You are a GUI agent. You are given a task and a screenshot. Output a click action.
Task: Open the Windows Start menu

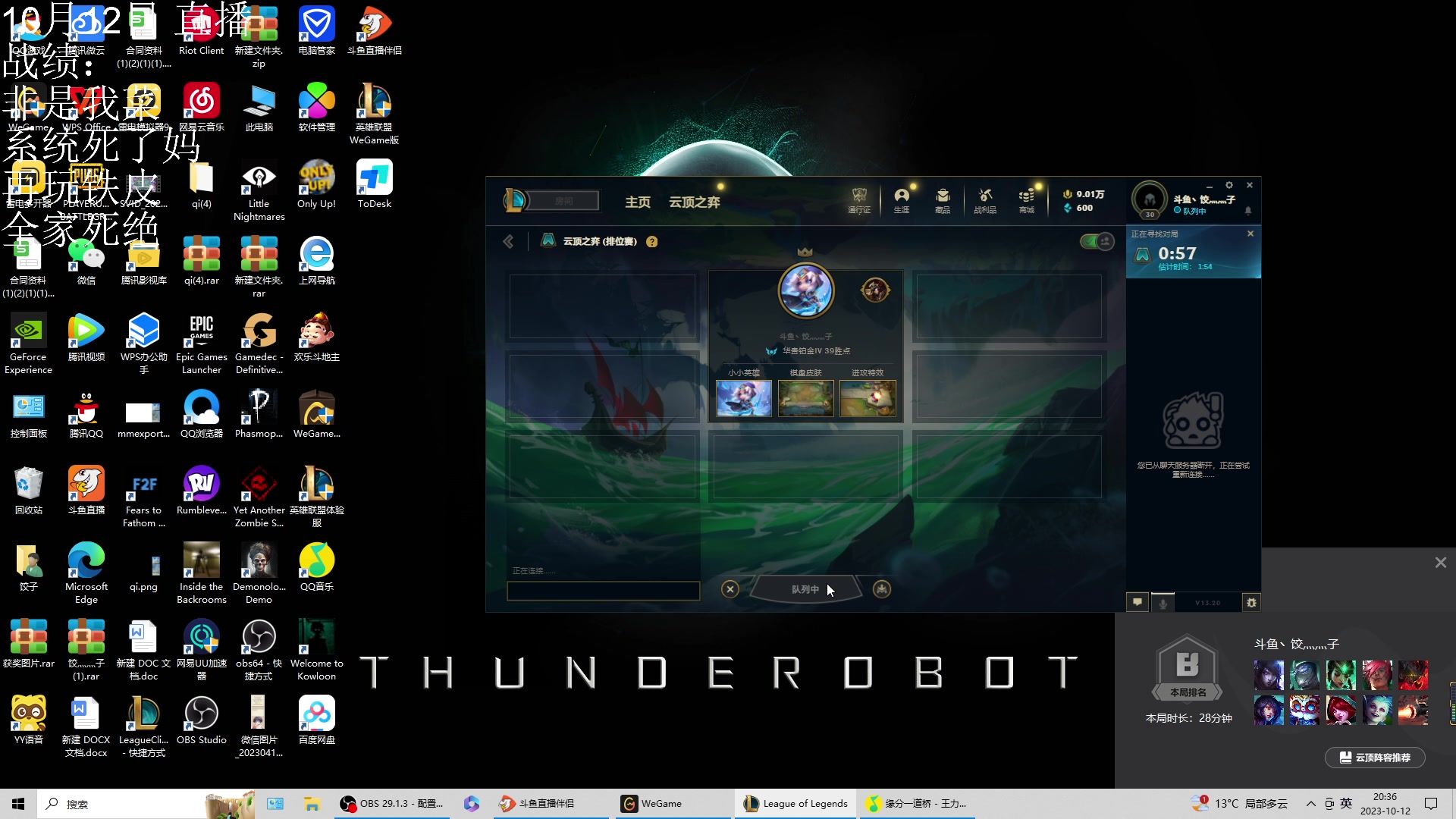pyautogui.click(x=18, y=804)
